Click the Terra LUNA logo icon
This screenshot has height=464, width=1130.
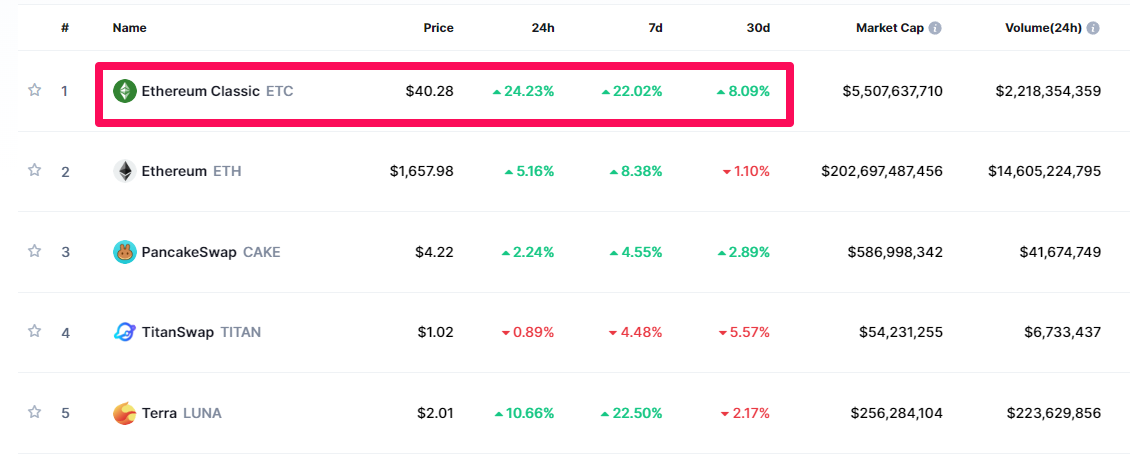coord(124,412)
